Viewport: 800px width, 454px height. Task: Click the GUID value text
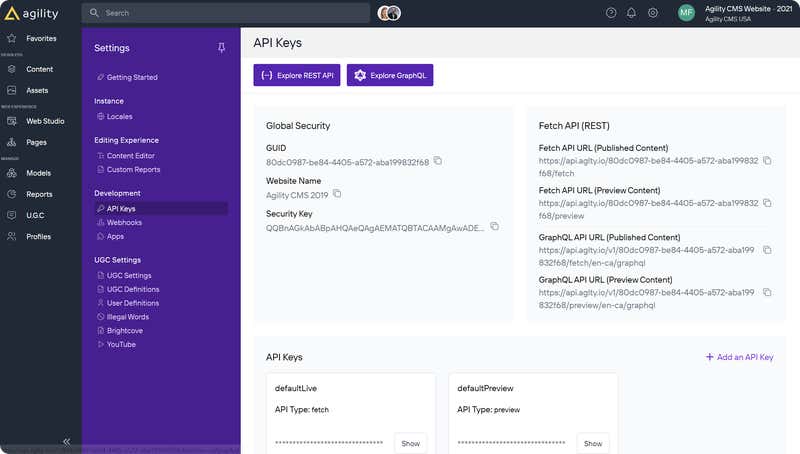tap(347, 162)
